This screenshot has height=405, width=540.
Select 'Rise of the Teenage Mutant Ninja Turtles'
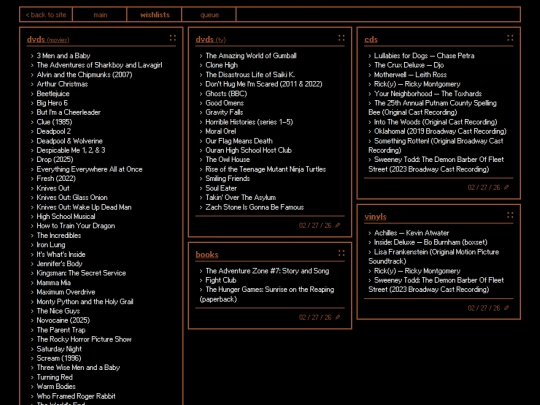pos(266,169)
